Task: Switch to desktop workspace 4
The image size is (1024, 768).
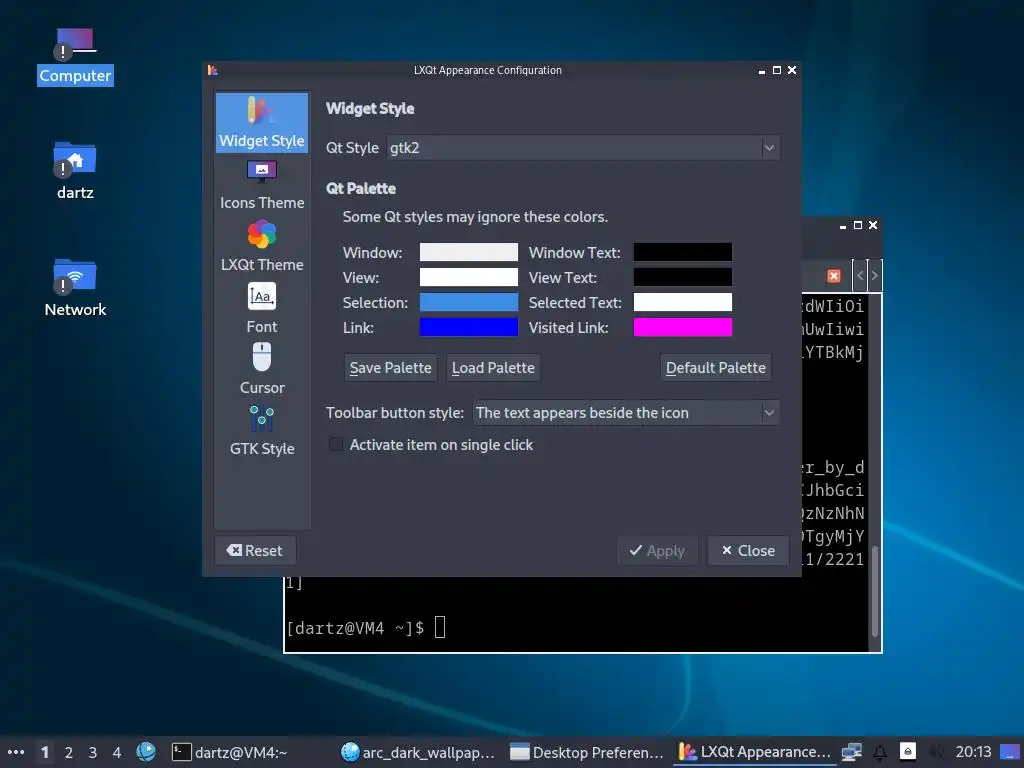Action: pos(117,752)
